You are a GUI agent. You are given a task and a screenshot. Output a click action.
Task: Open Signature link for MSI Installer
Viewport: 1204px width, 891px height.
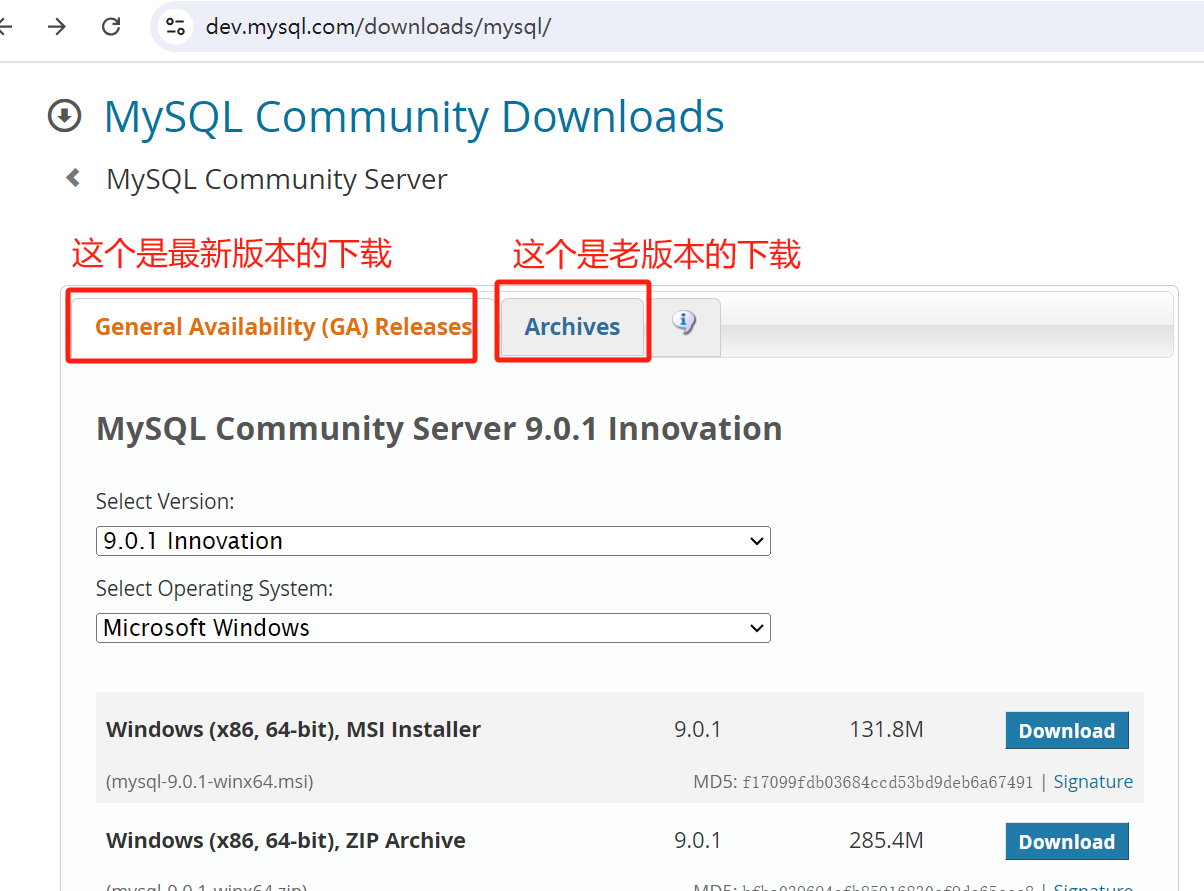pos(1093,782)
